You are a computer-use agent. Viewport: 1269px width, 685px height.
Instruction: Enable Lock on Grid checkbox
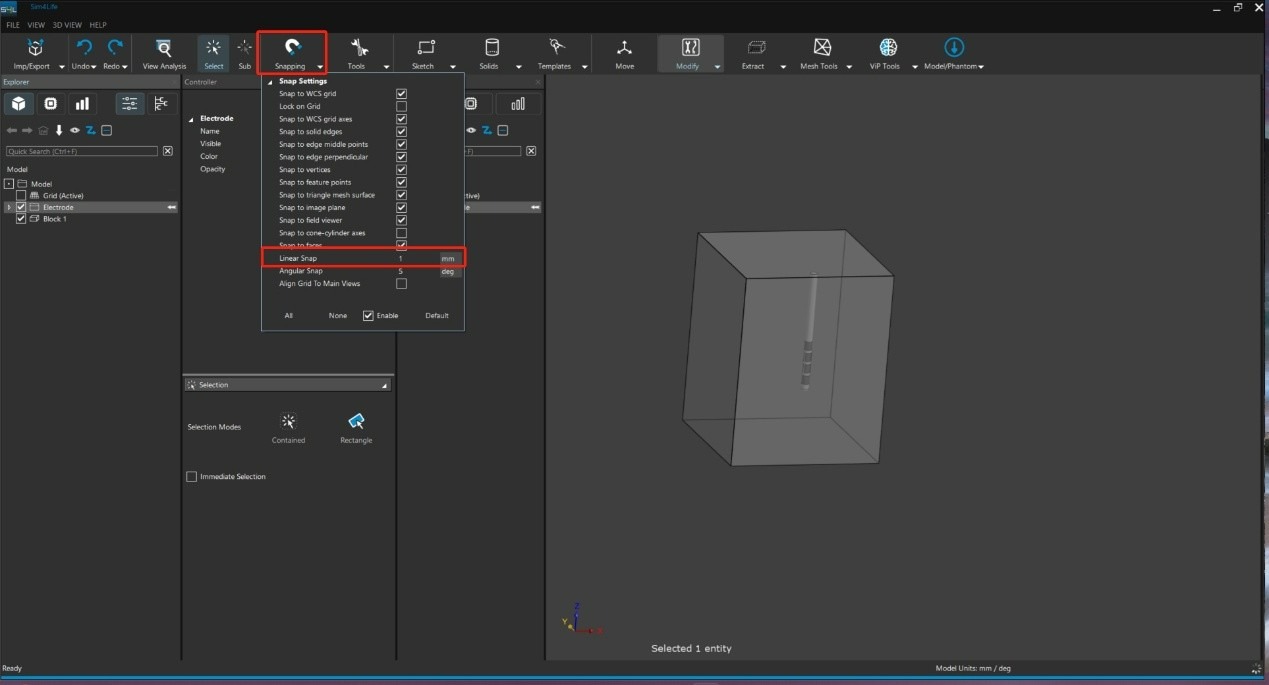tap(401, 106)
